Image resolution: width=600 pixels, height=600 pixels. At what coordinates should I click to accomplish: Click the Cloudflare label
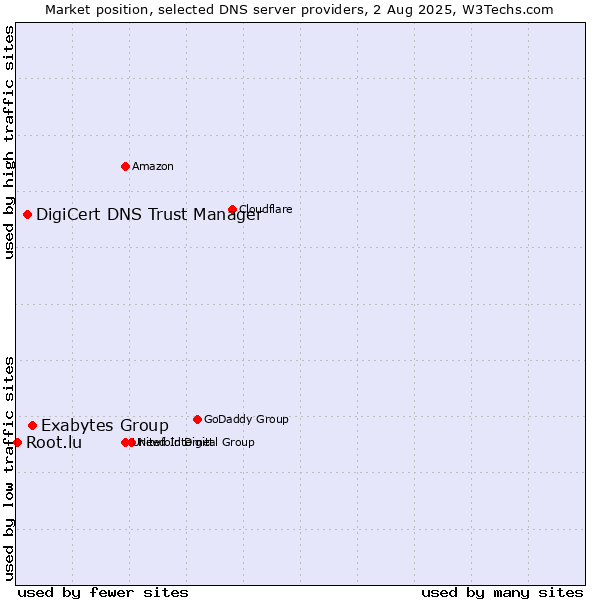pos(266,209)
